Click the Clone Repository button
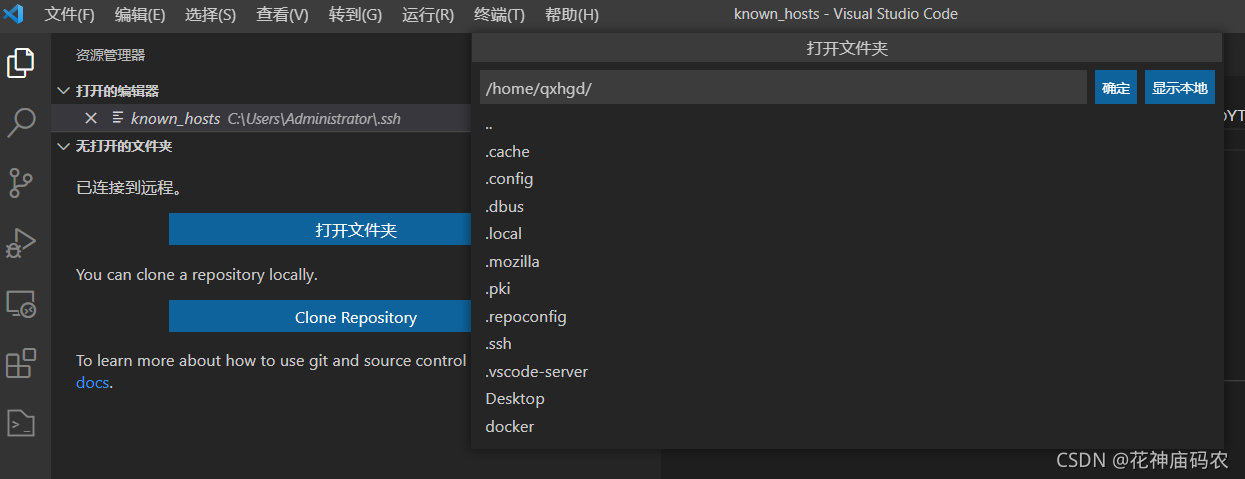 point(320,318)
